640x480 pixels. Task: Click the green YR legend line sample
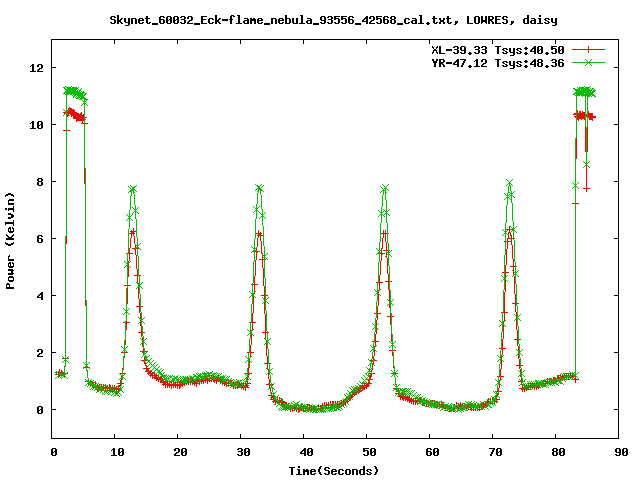pos(588,62)
